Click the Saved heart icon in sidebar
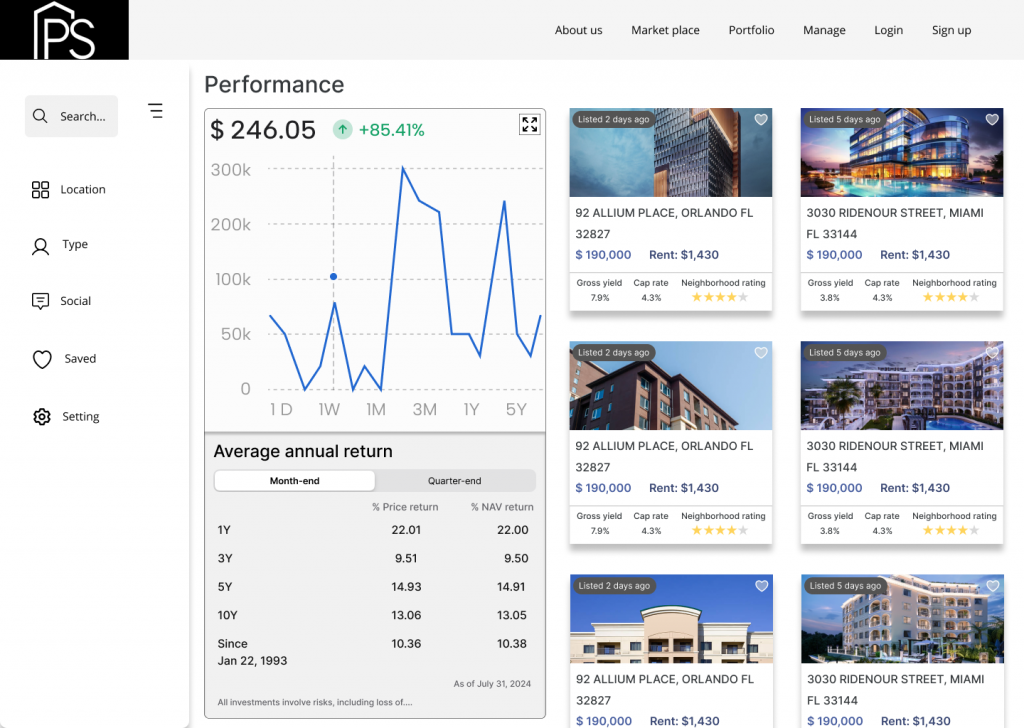Screen dimensions: 1024x728 click(42, 359)
